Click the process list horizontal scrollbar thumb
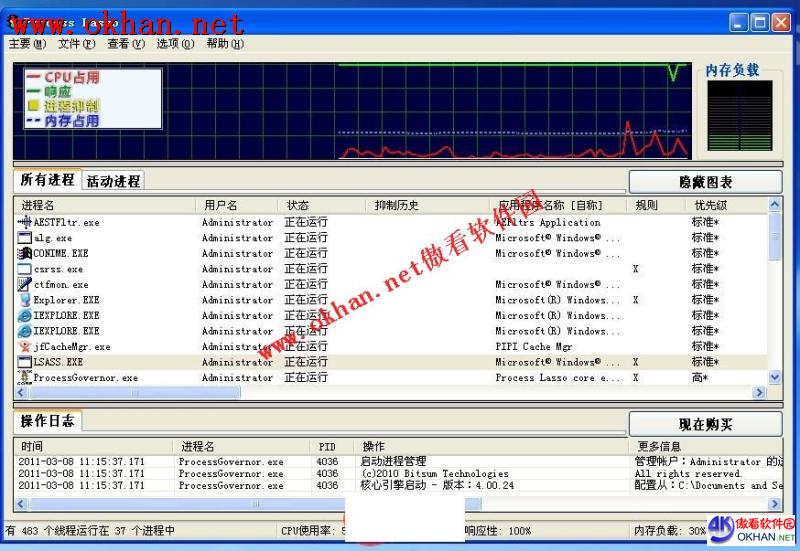 click(x=135, y=392)
